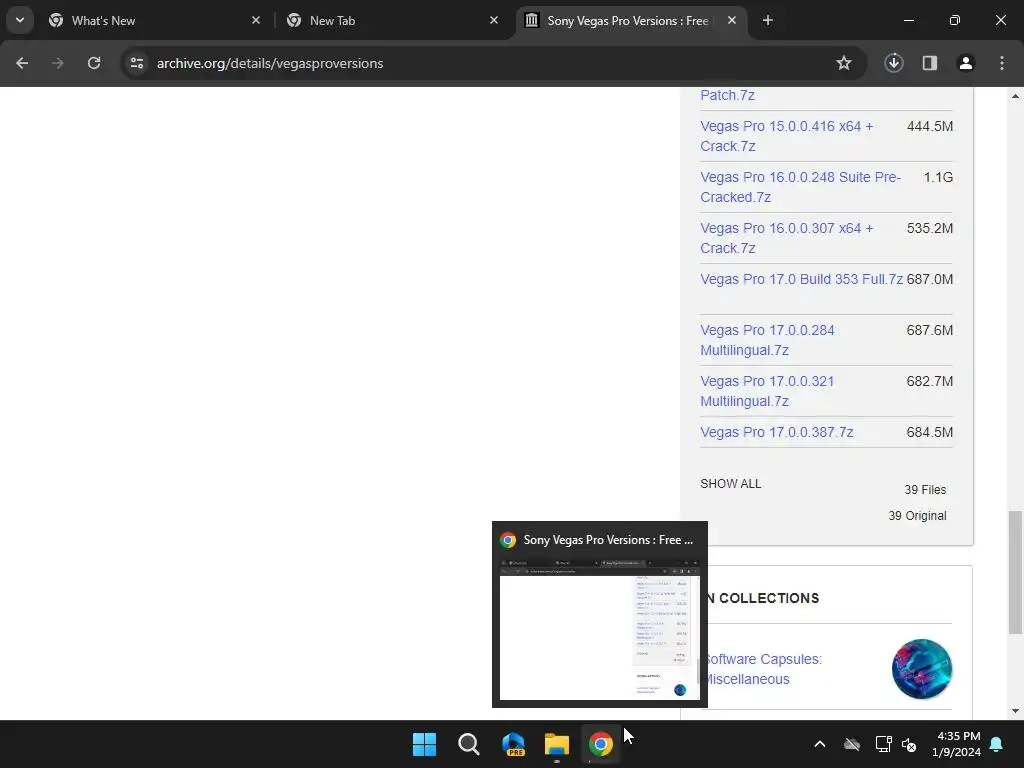Open the Chrome downloads icon
1024x768 pixels.
(894, 63)
